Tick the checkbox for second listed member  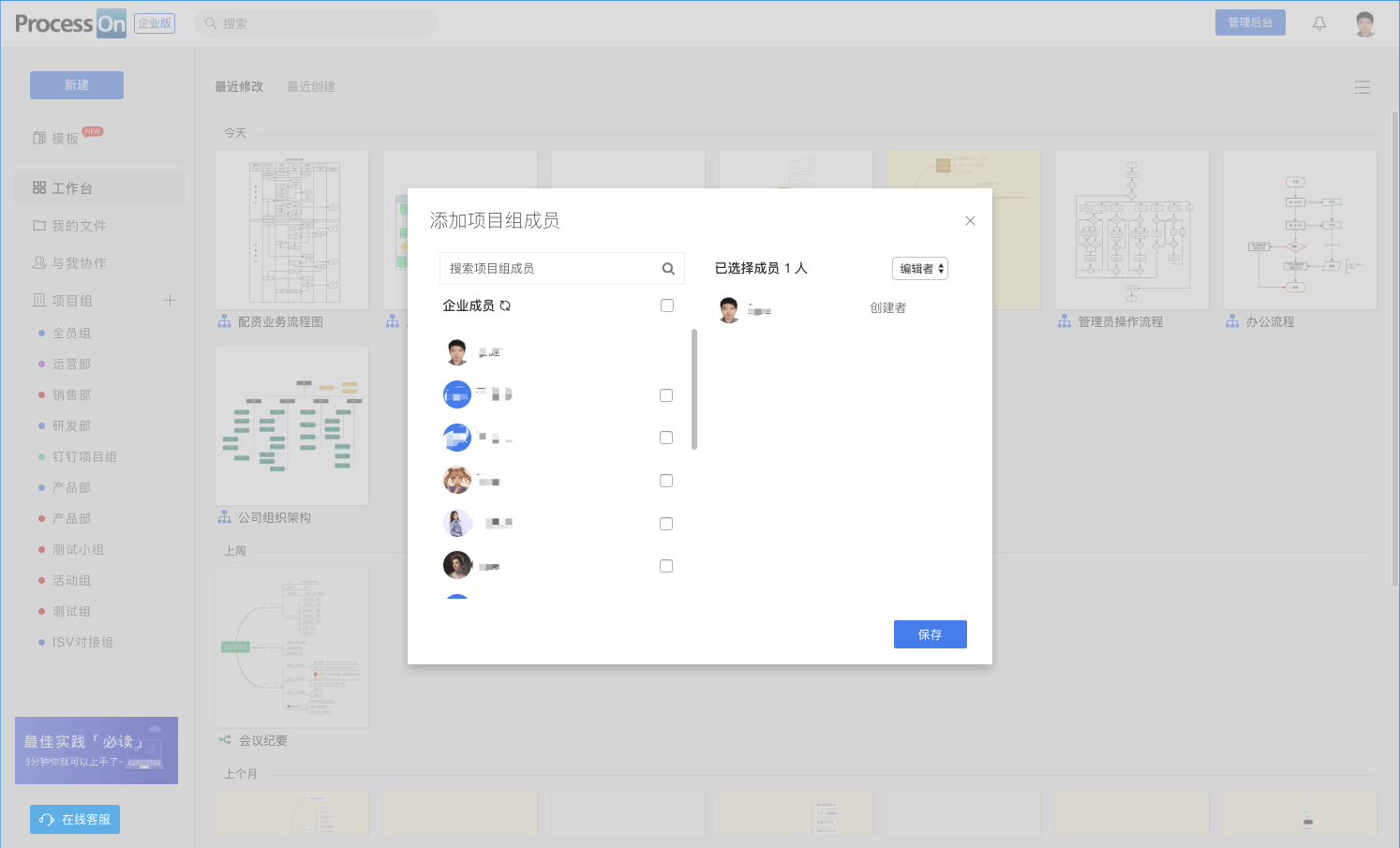click(x=666, y=395)
